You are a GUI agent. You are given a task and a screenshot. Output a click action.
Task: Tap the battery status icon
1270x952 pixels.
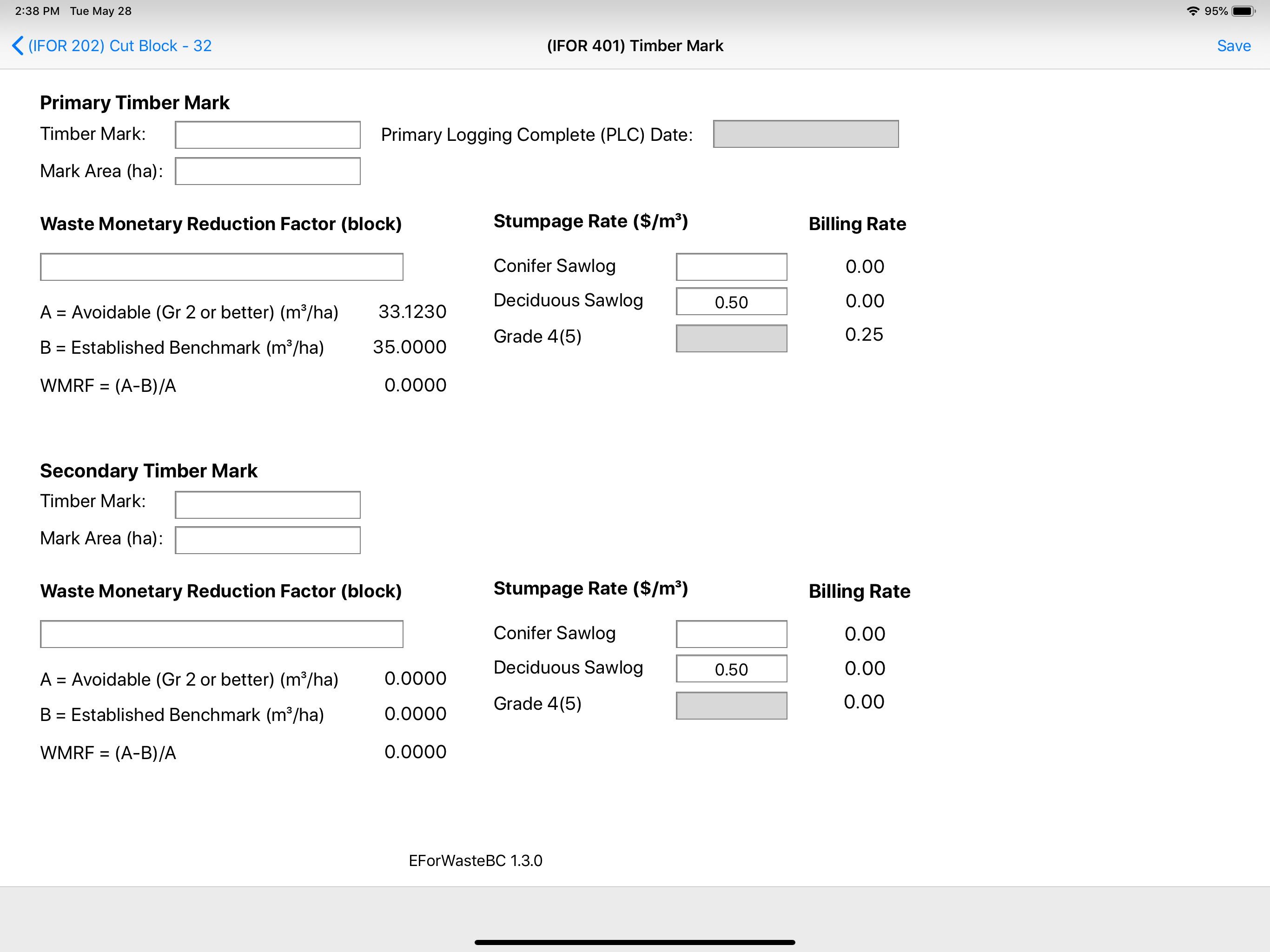tap(1243, 11)
